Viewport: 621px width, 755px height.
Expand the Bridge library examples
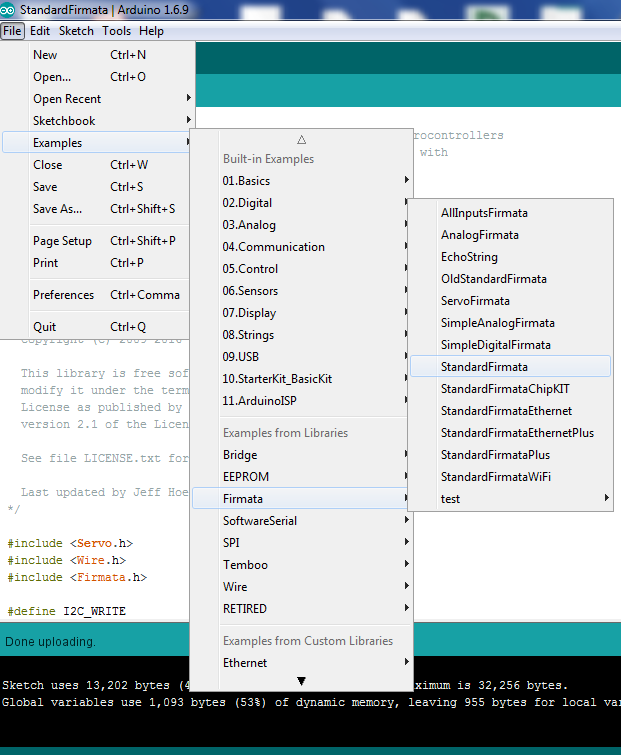(301, 455)
